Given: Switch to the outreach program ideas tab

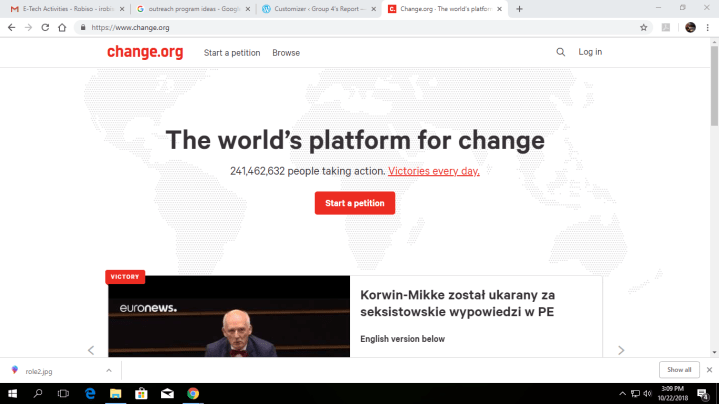Looking at the screenshot, I should tap(193, 9).
